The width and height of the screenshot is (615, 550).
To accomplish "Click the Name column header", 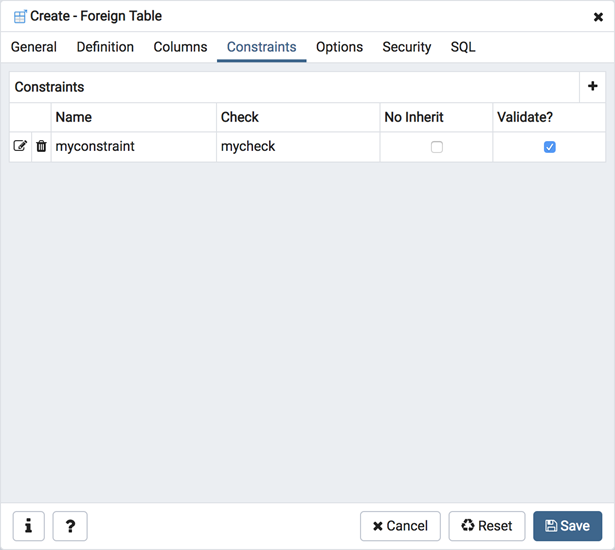I will click(x=133, y=117).
